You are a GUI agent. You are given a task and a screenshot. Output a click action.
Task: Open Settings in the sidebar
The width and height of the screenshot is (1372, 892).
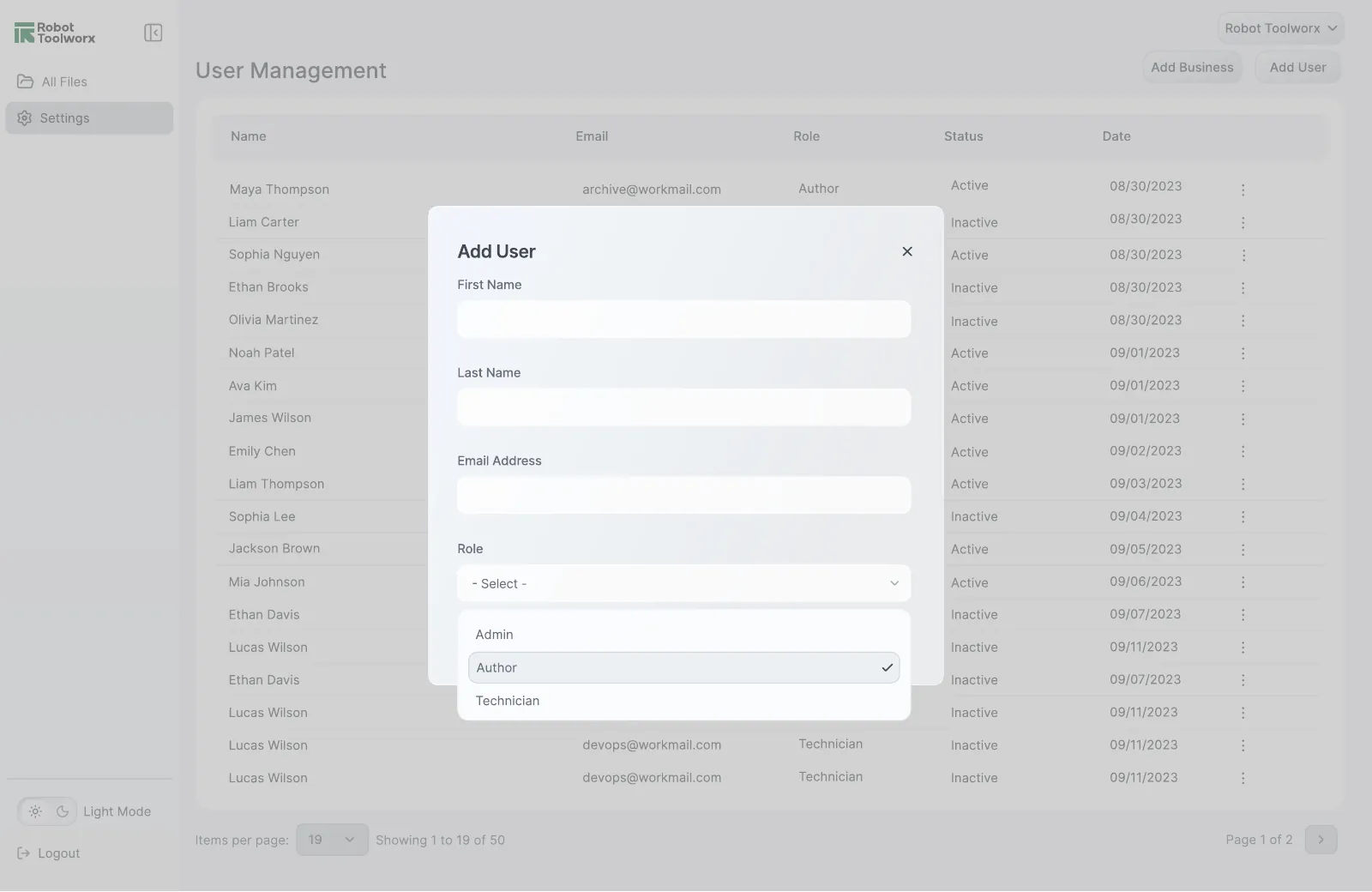(89, 118)
